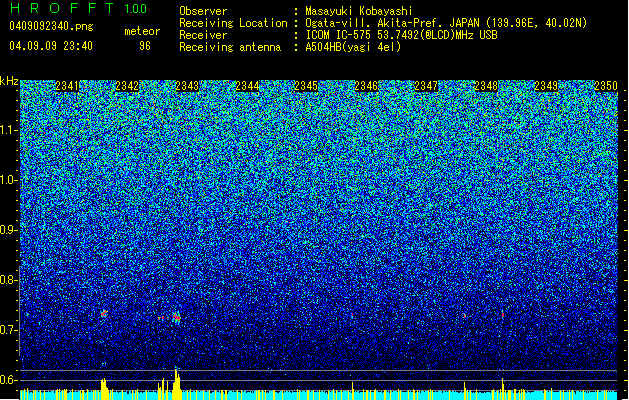Click the strong red echo at 2343
Image resolution: width=629 pixels, height=400 pixels.
coord(177,318)
